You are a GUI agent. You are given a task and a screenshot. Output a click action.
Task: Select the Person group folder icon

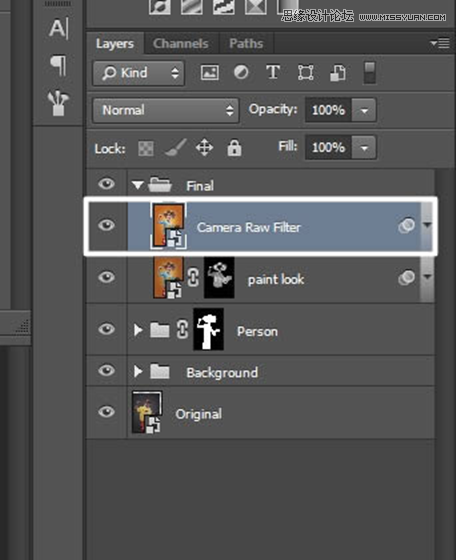point(160,330)
